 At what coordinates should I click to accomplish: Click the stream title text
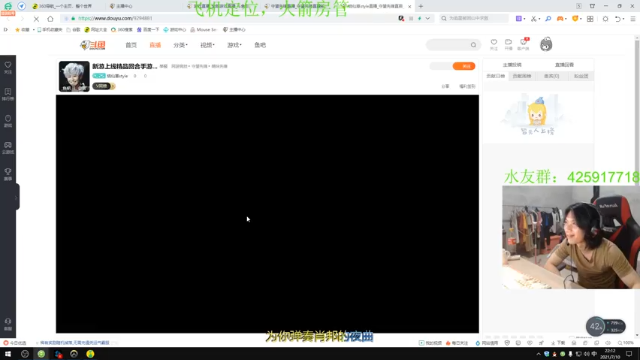coord(124,66)
